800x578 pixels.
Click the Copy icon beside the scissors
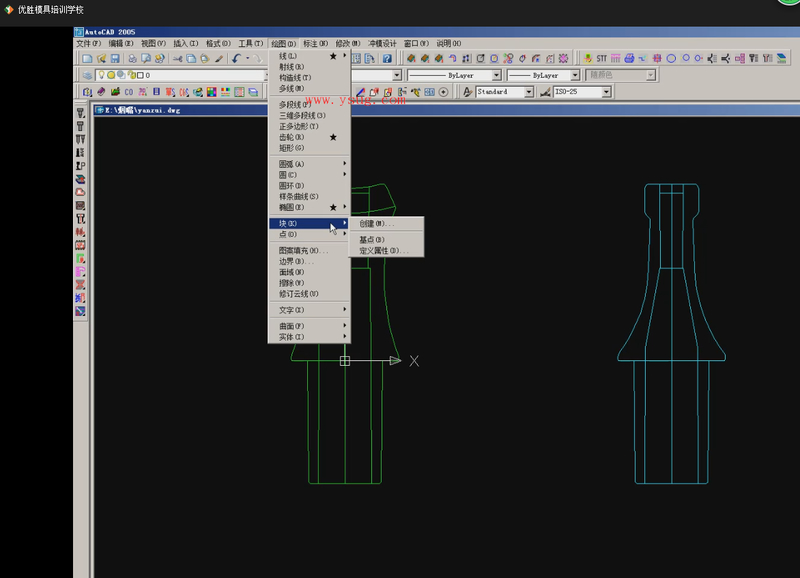click(191, 59)
